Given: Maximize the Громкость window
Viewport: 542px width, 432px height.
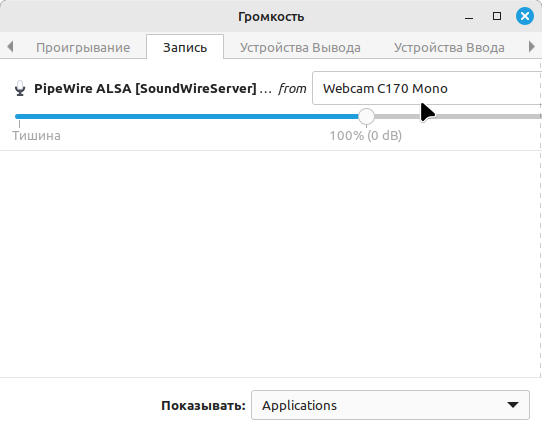Looking at the screenshot, I should (497, 16).
